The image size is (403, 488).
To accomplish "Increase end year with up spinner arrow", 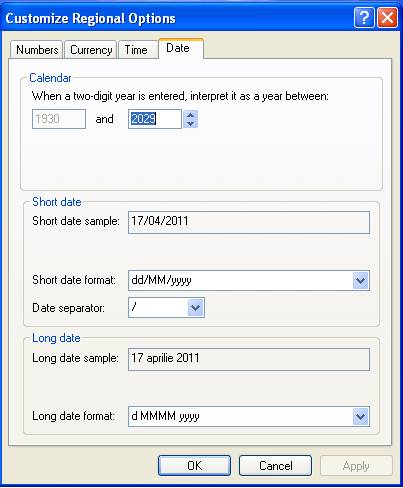I will click(x=191, y=115).
